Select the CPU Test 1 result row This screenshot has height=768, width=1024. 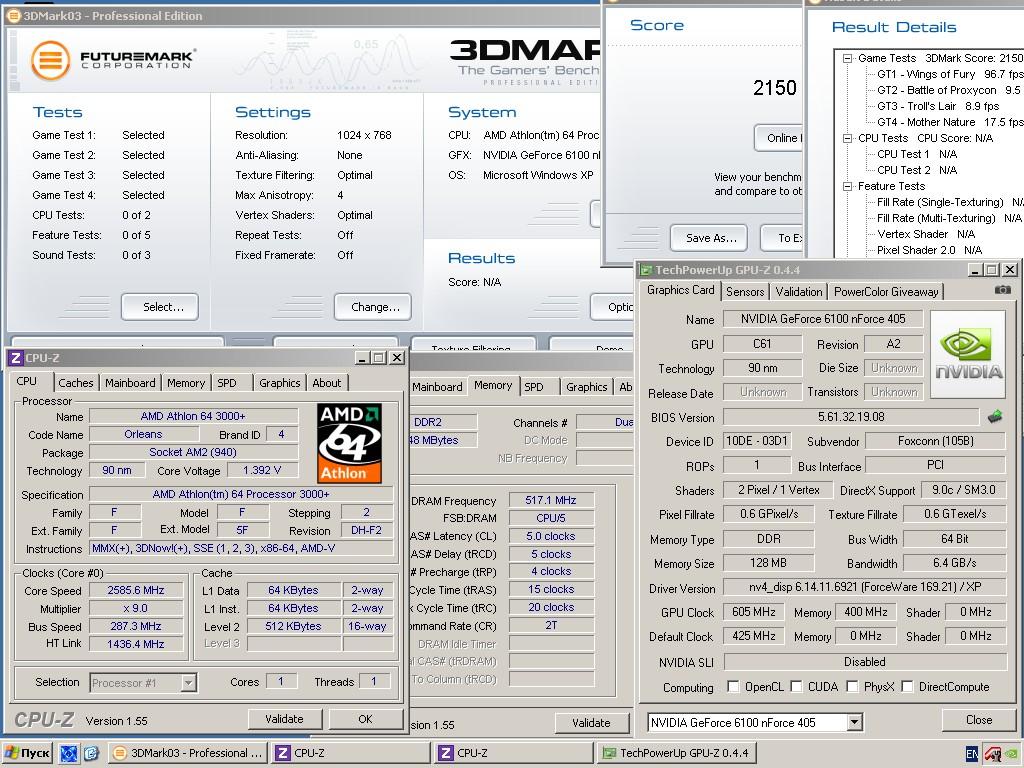[x=917, y=154]
